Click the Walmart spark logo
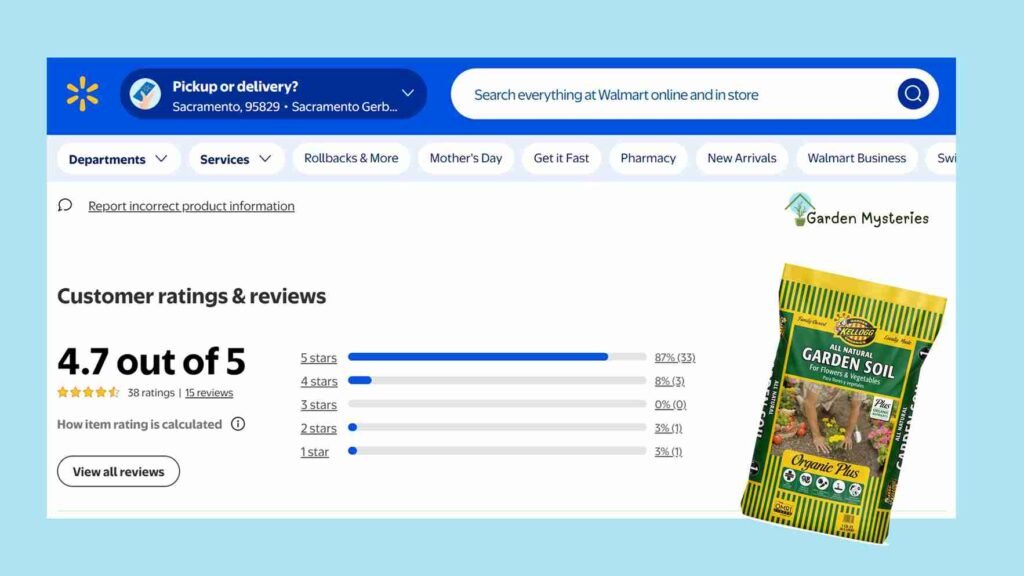The height and width of the screenshot is (576, 1024). tap(82, 94)
